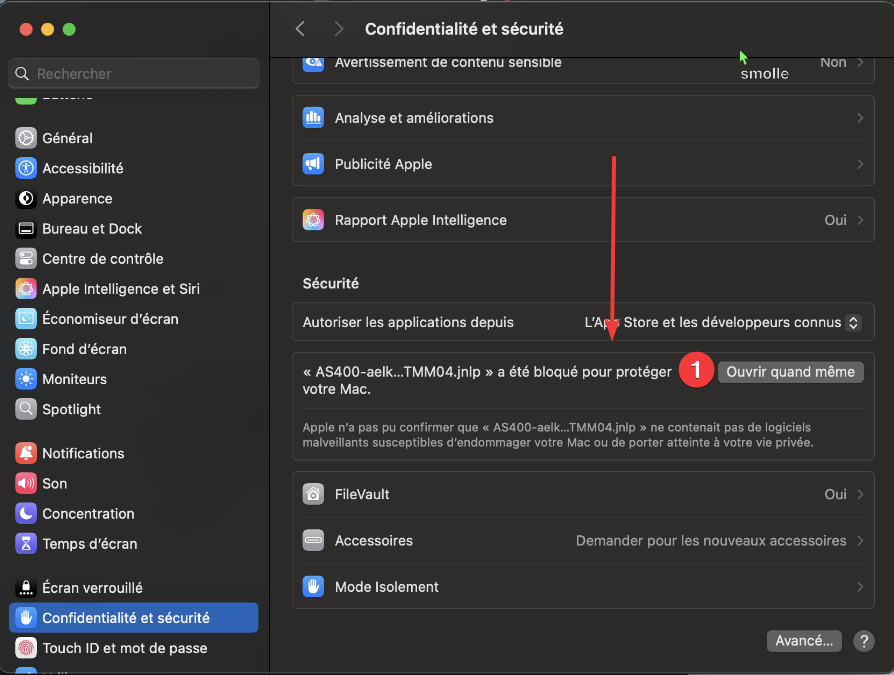Click the yellow minimize window button

coord(47,29)
